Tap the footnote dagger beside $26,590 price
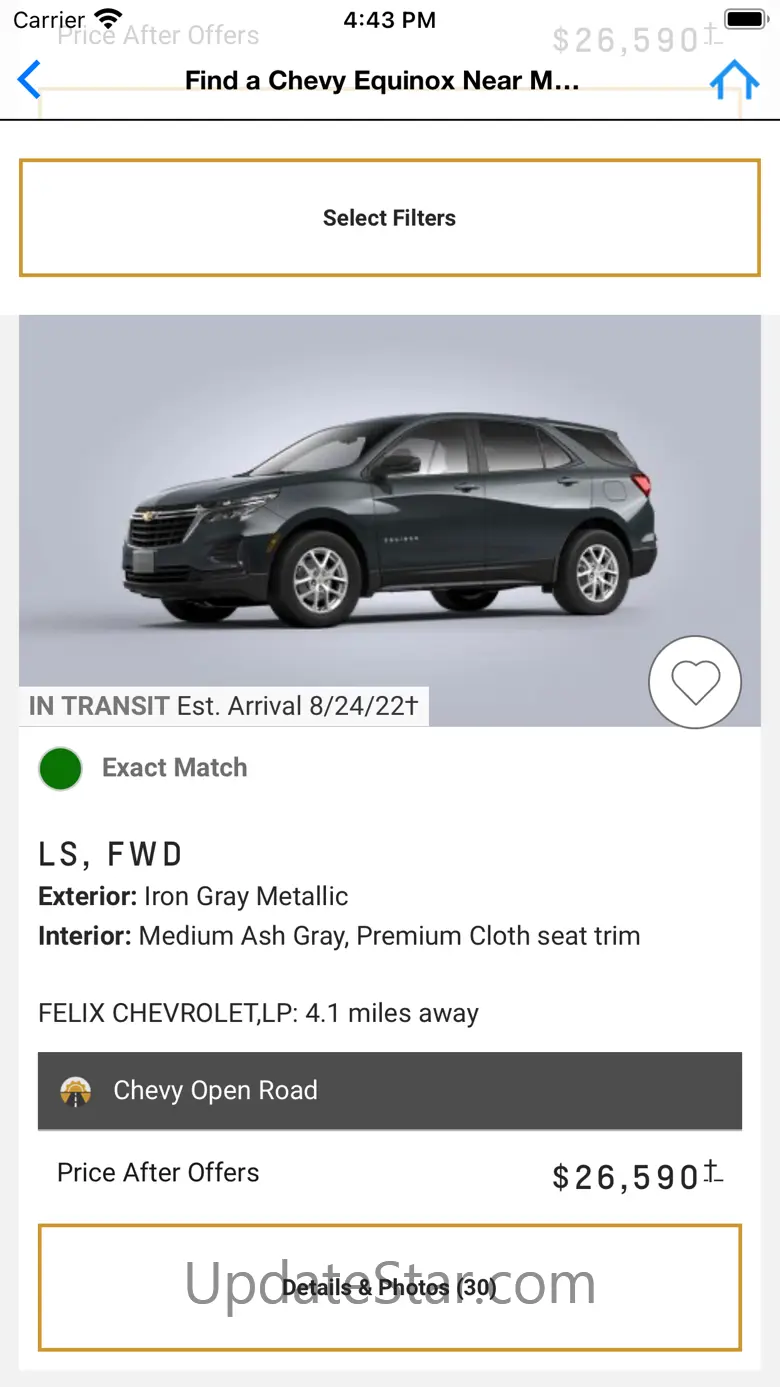The width and height of the screenshot is (780, 1387). [712, 1172]
